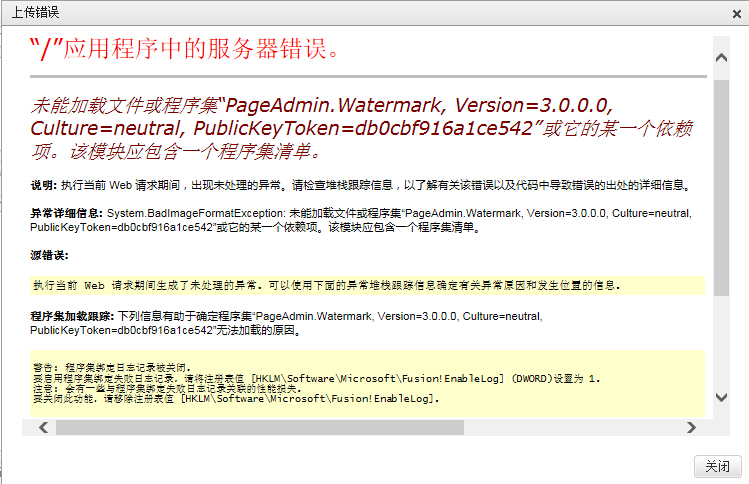Click the 上传错误 dialog title
This screenshot has height=484, width=749.
click(x=34, y=13)
